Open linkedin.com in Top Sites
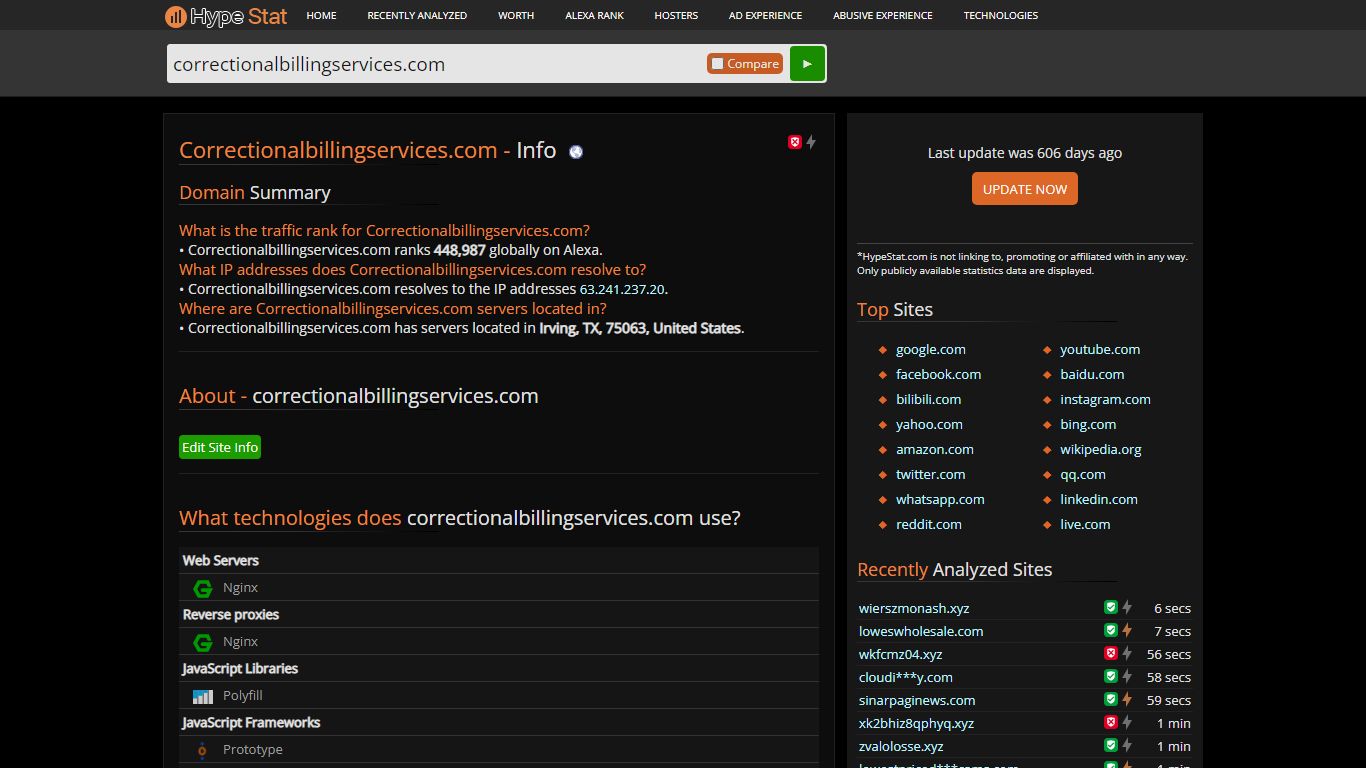The width and height of the screenshot is (1366, 768). 1099,499
